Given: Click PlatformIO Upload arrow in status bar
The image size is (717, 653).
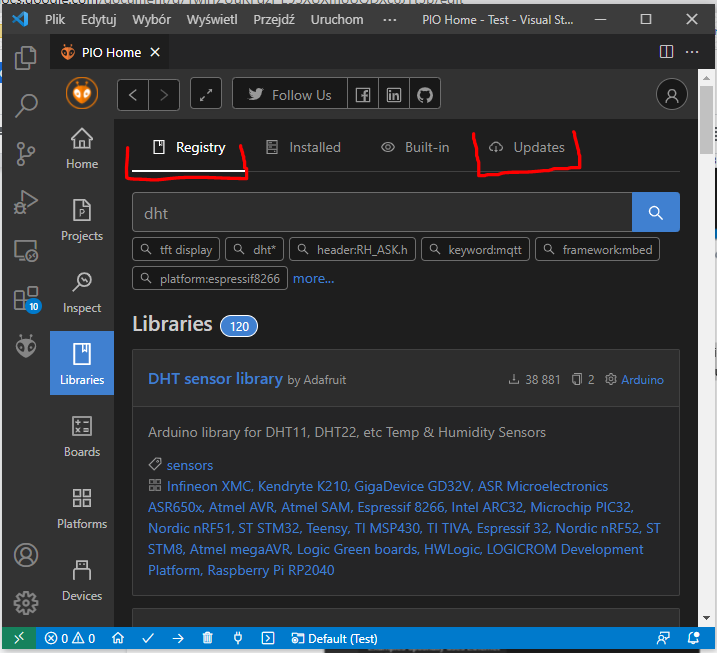Looking at the screenshot, I should [178, 638].
